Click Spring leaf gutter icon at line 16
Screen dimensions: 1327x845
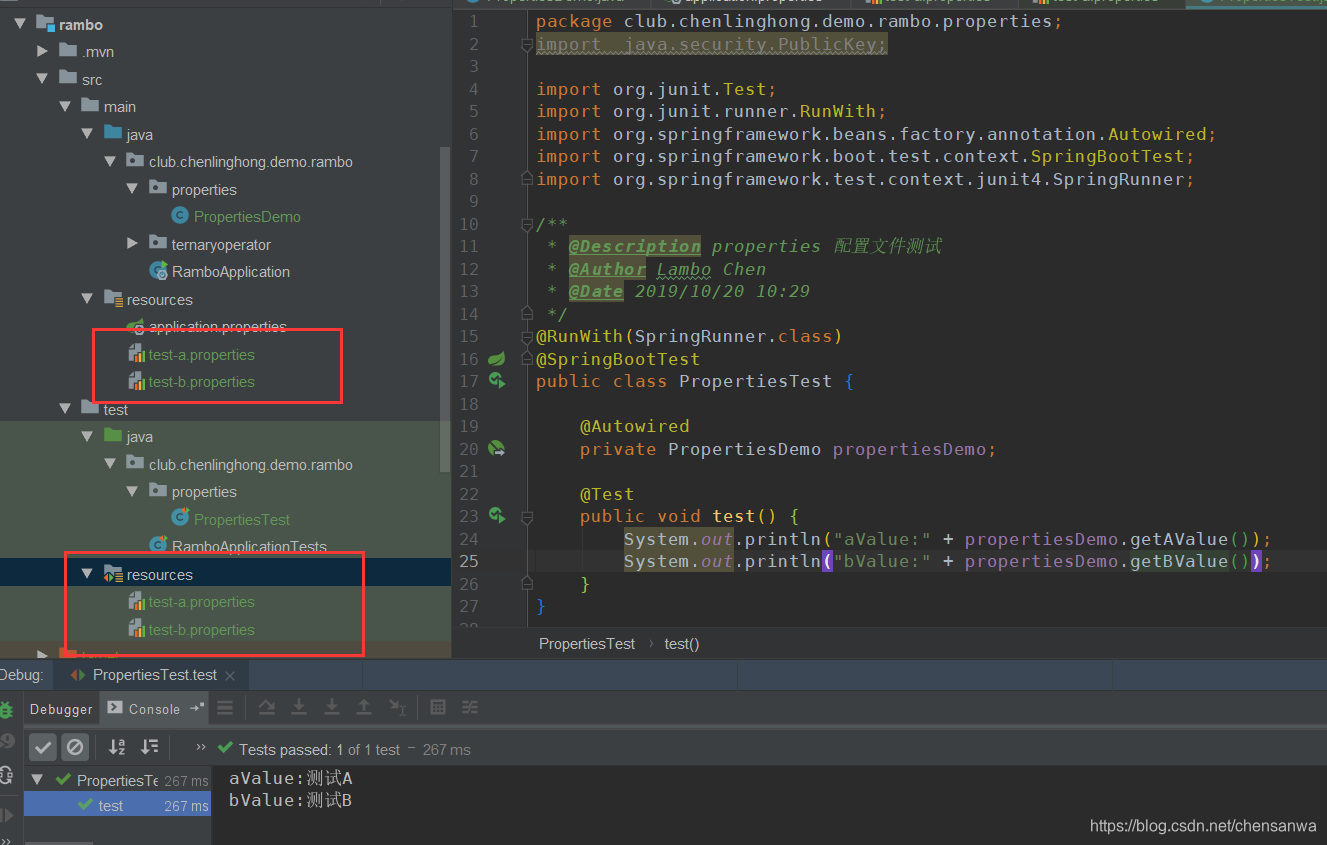pyautogui.click(x=496, y=358)
